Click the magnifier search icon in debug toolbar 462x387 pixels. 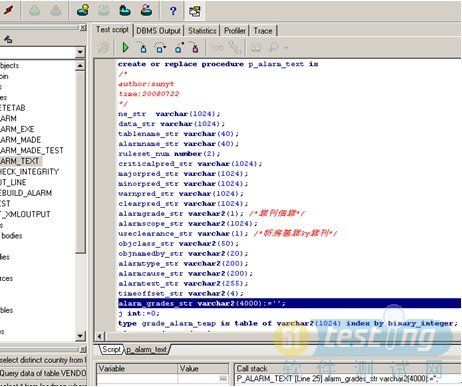274,47
